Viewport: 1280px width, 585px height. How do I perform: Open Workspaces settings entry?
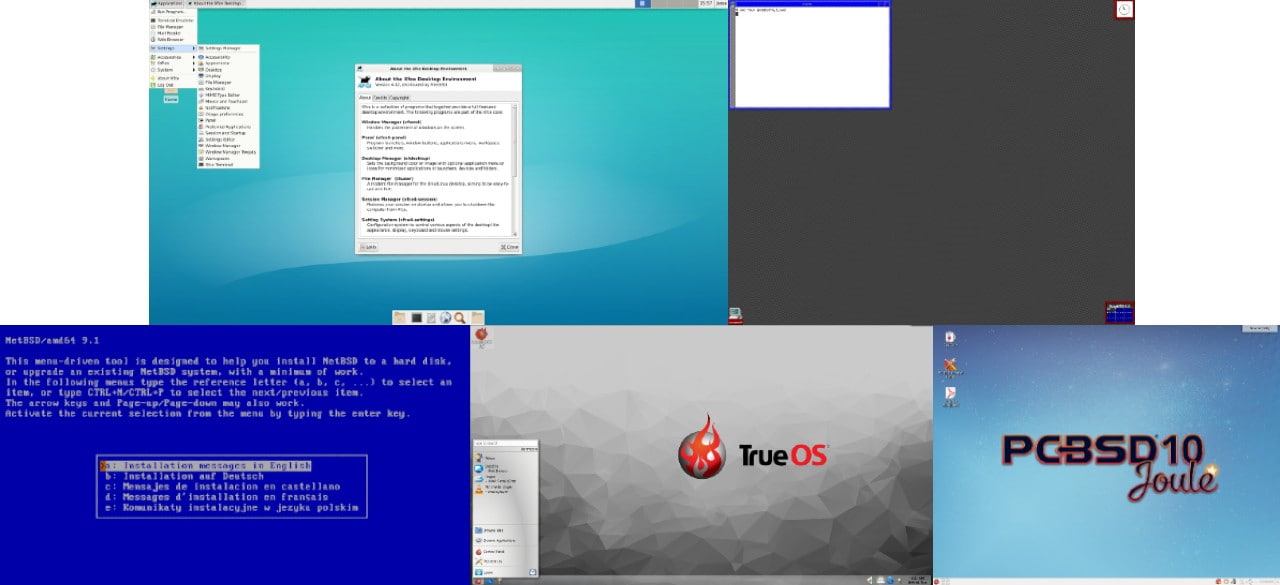pos(228,158)
